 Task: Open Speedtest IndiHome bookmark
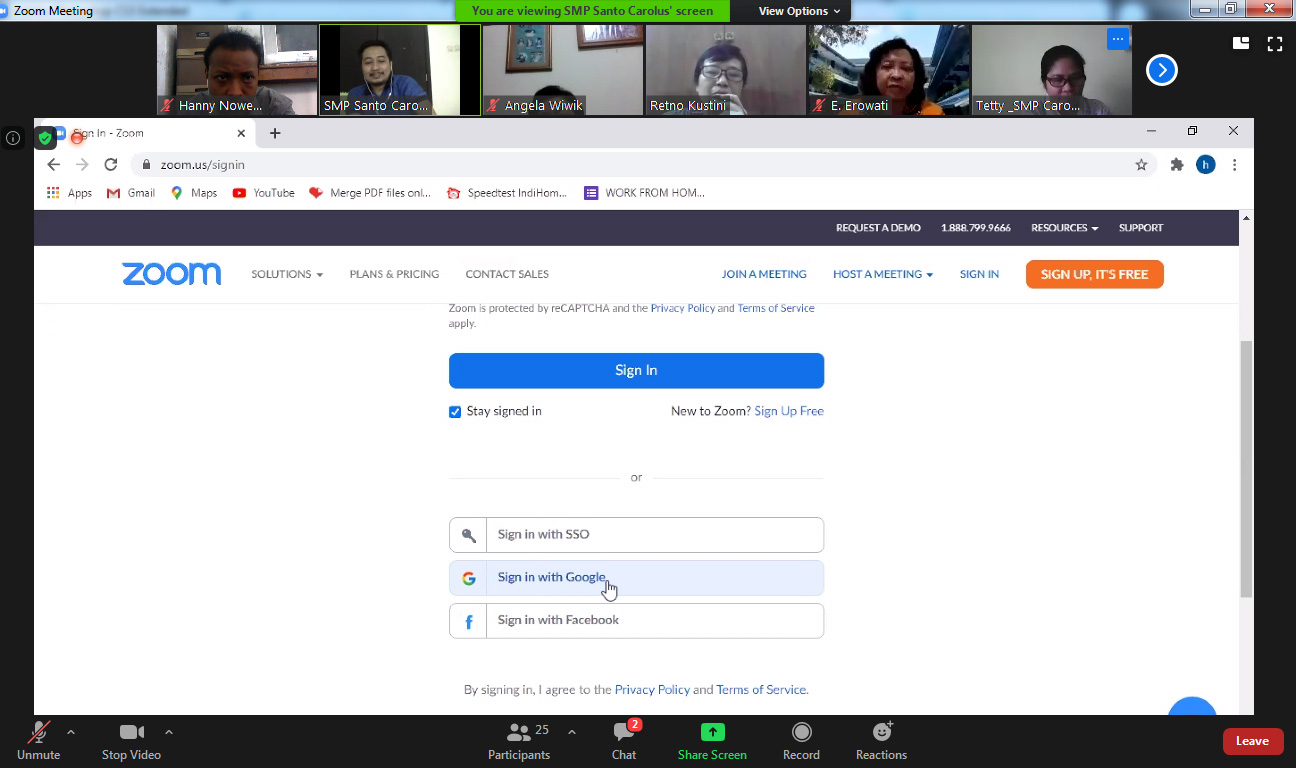(x=507, y=193)
